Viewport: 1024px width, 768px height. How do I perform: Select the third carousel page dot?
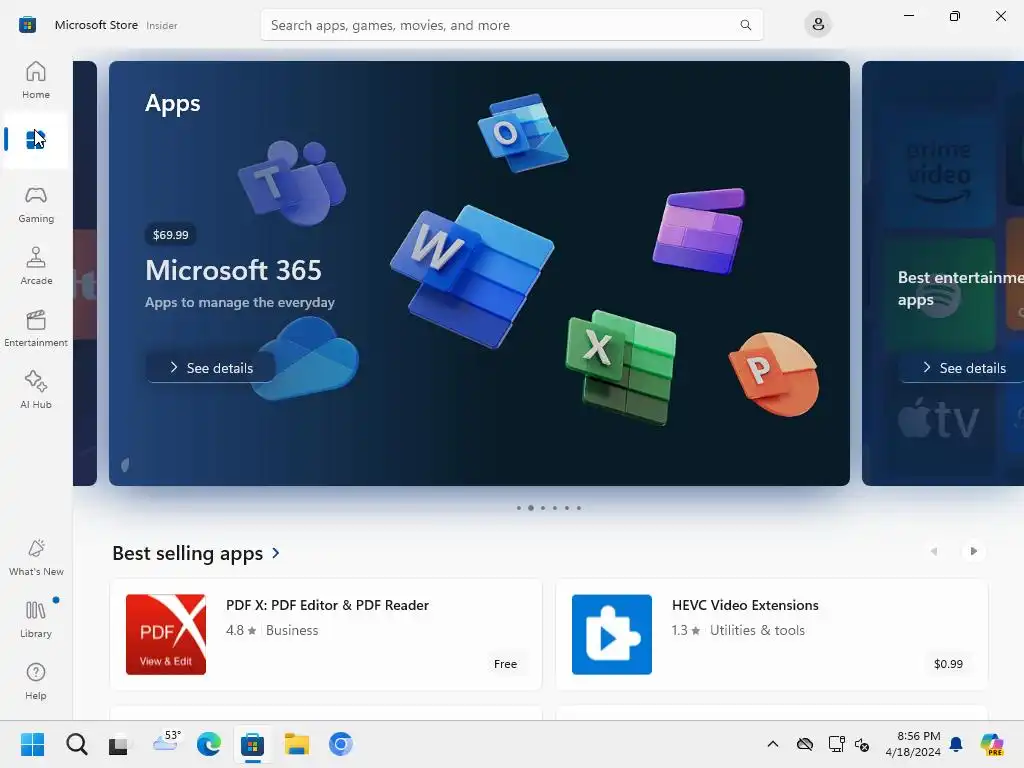click(543, 507)
